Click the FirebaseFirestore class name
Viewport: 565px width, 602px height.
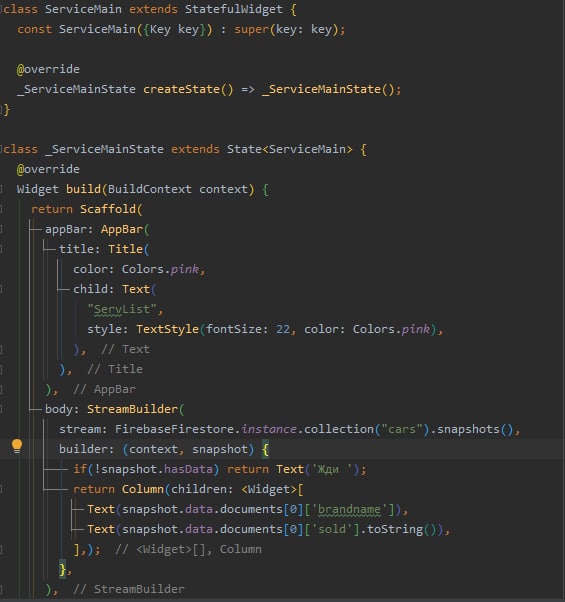click(174, 429)
